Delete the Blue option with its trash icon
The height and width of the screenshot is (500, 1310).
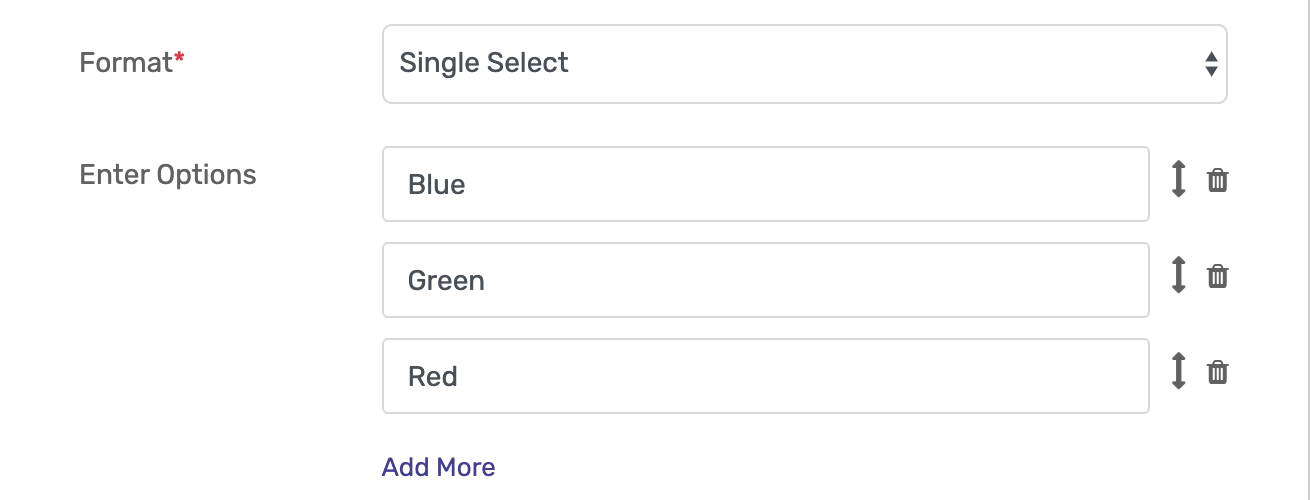pos(1217,181)
